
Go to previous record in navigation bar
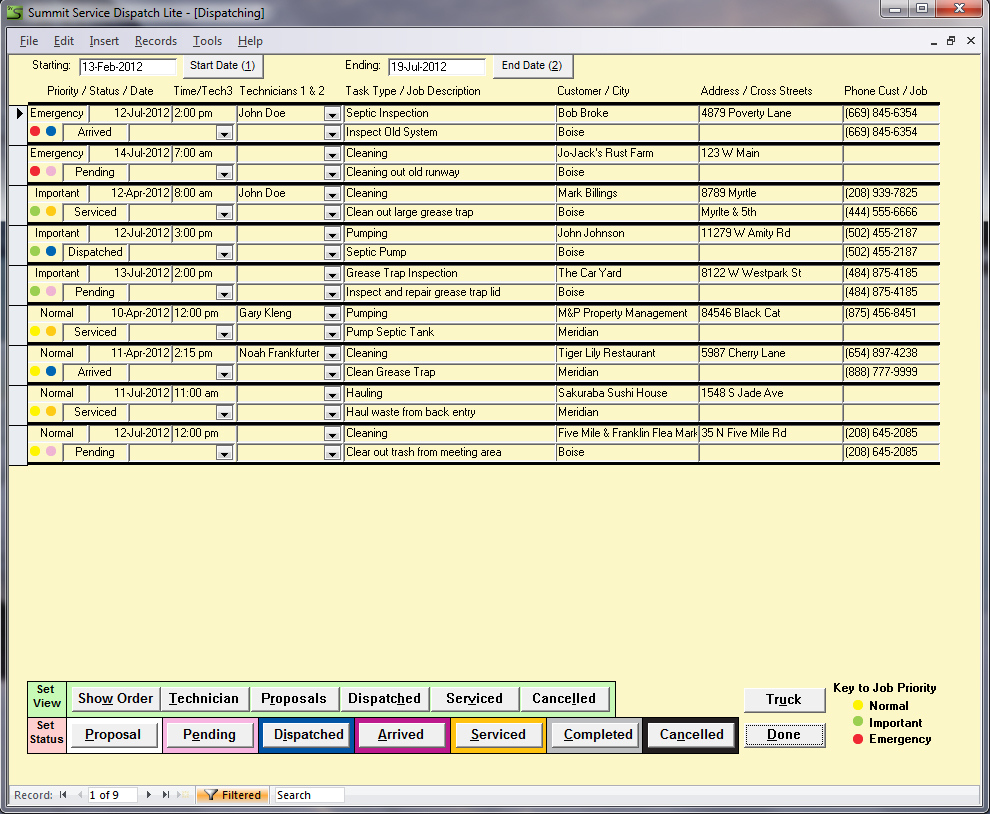pos(80,795)
